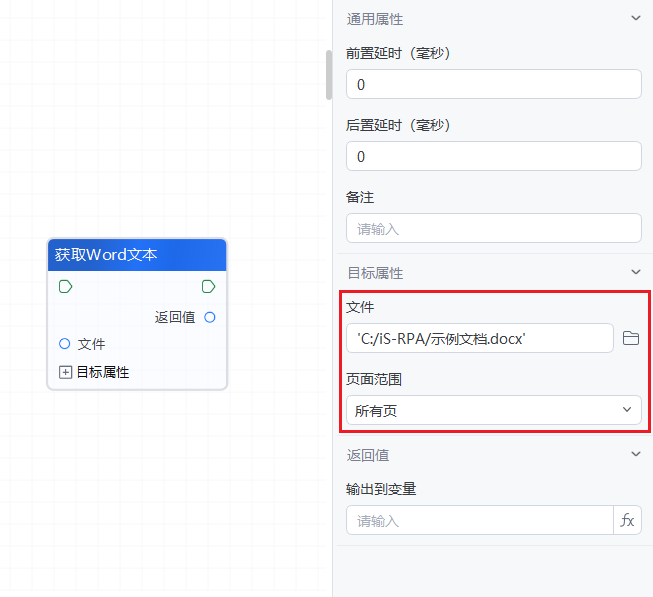Click the 文件 text label inside the node
This screenshot has height=597, width=653.
pyautogui.click(x=91, y=344)
